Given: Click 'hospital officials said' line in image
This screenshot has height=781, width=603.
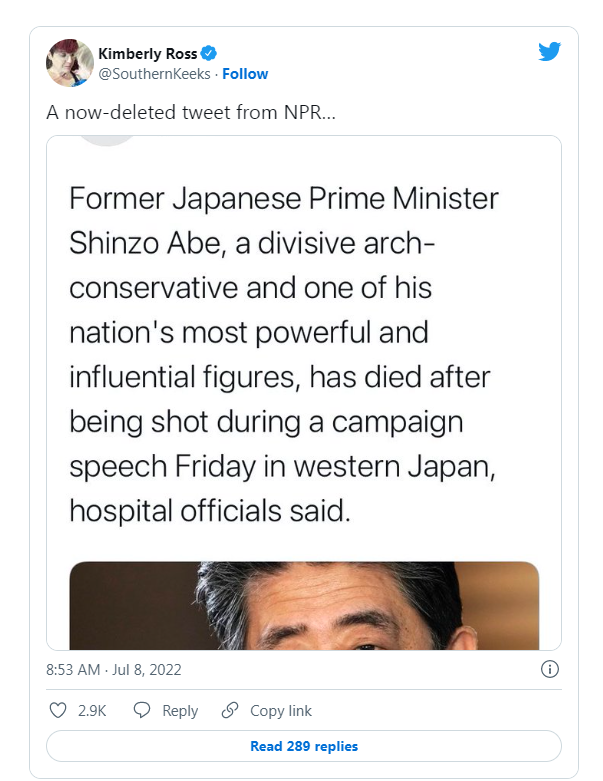Looking at the screenshot, I should [x=210, y=511].
